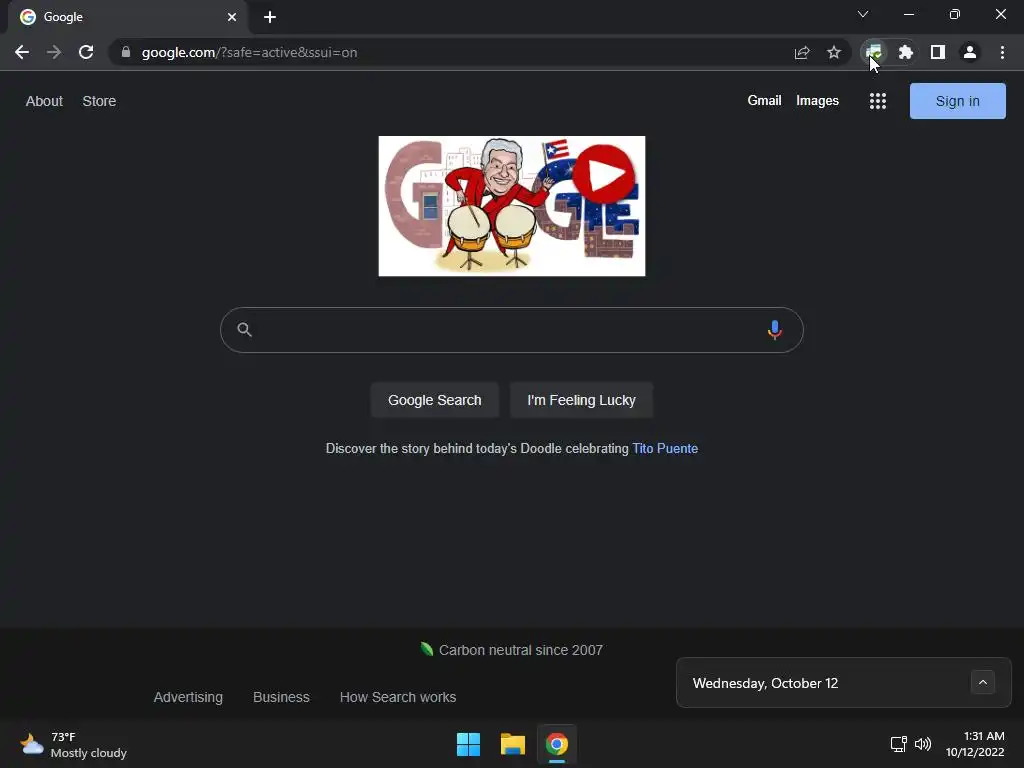The image size is (1024, 768).
Task: Bookmark this tab with star icon
Action: coord(834,52)
